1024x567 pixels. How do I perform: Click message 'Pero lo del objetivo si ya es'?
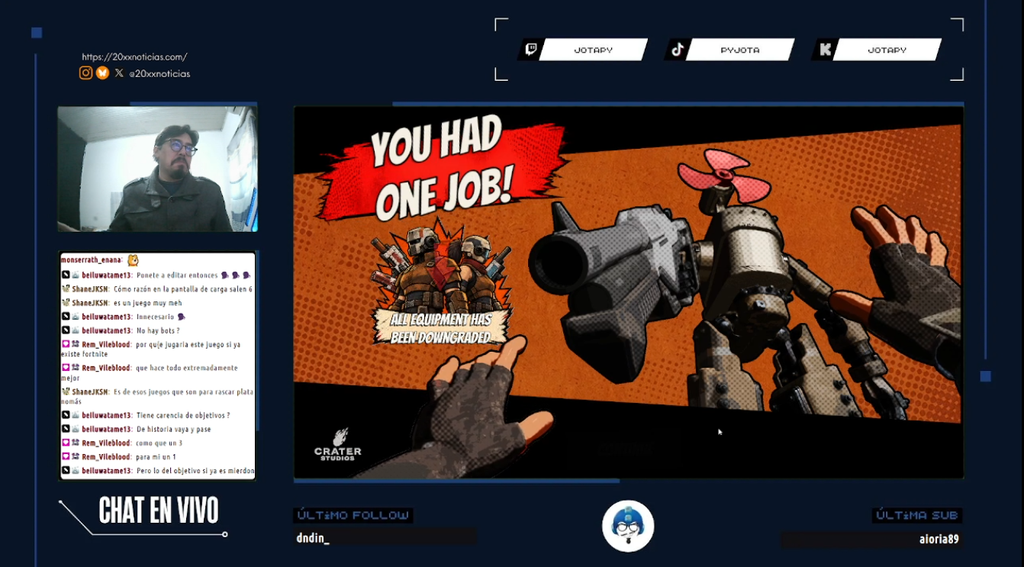195,470
